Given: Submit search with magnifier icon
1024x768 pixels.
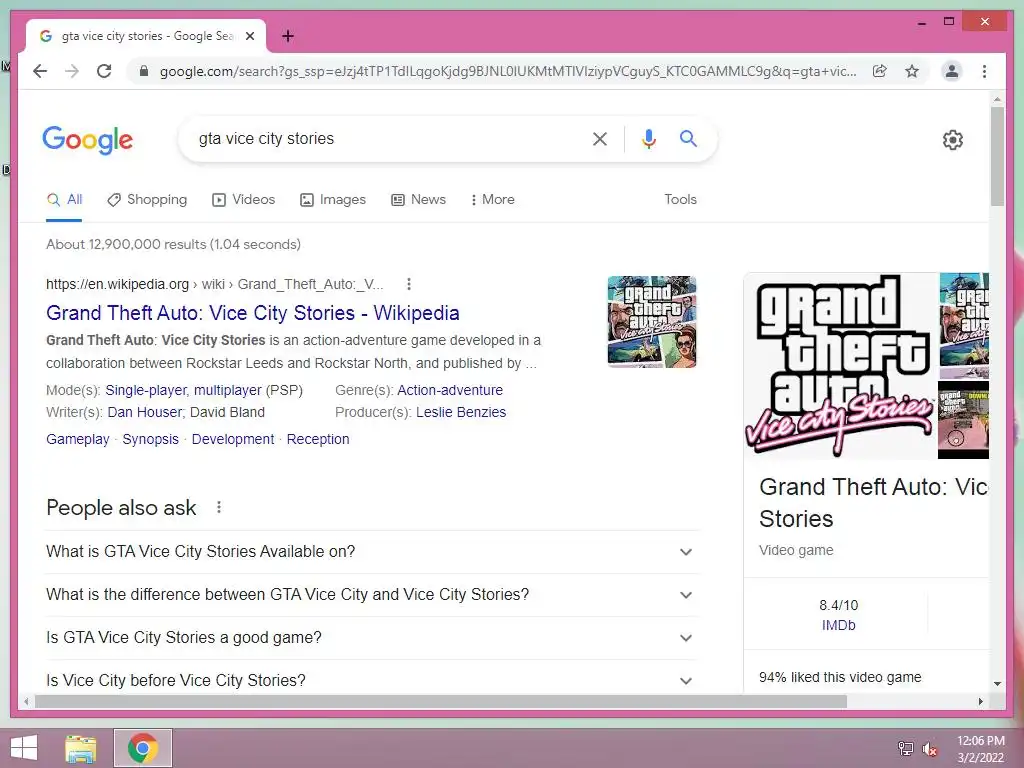Looking at the screenshot, I should [688, 138].
